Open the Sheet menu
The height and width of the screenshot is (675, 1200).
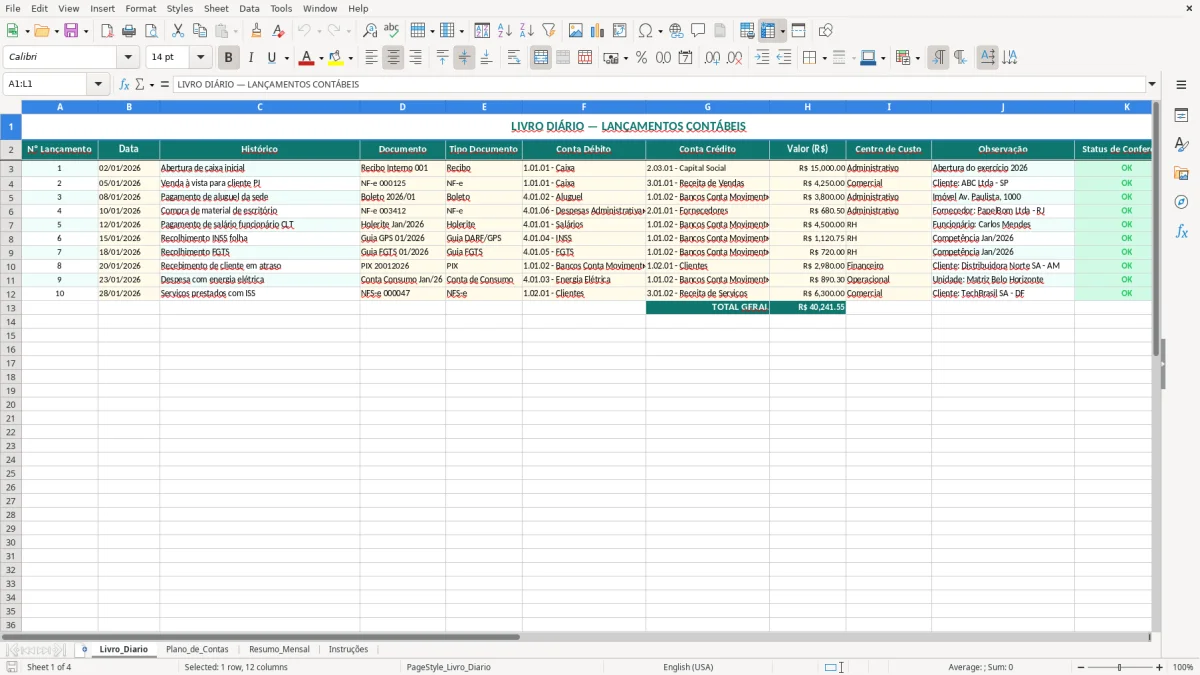(216, 8)
